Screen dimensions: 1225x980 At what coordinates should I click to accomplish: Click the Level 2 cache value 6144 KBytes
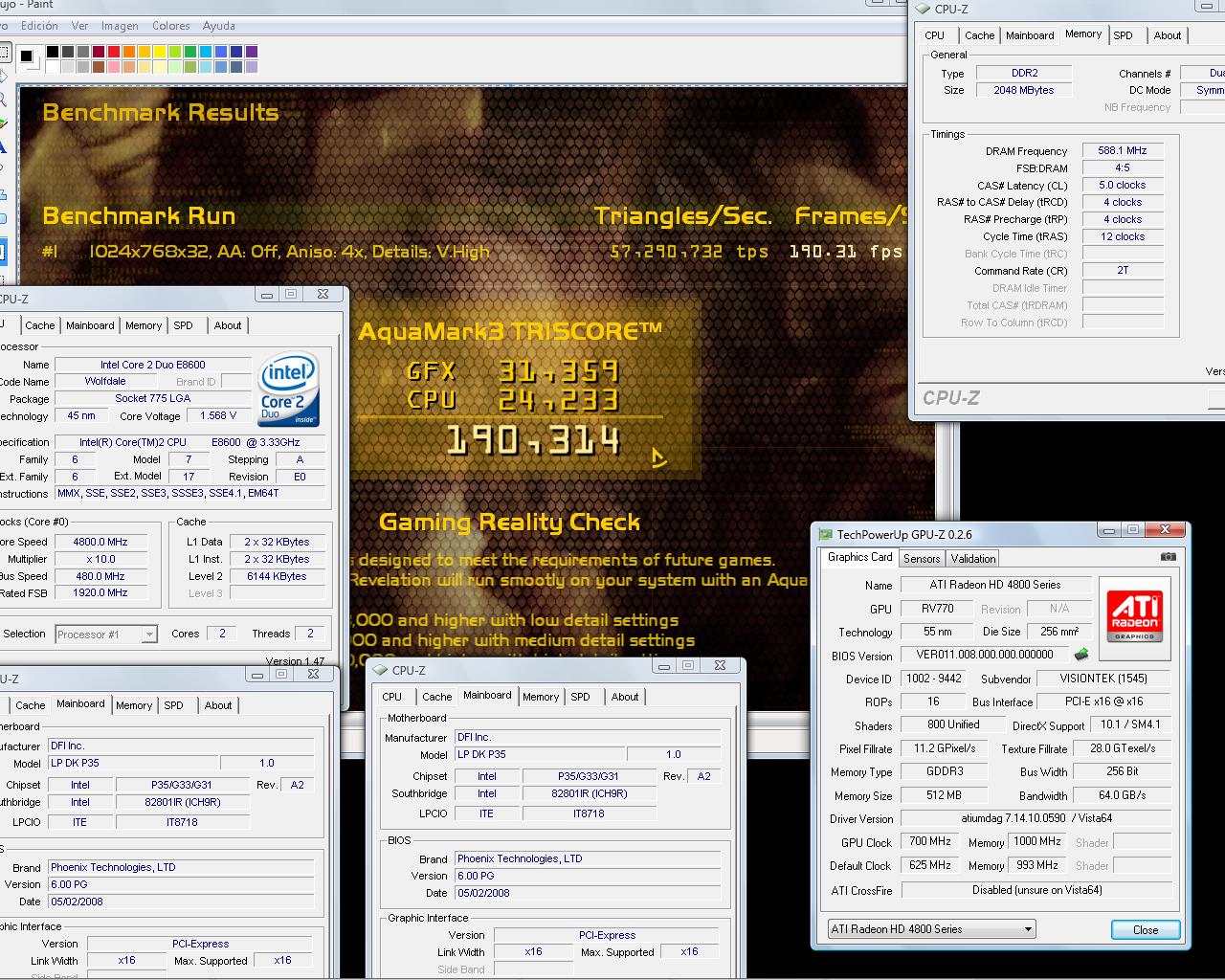pyautogui.click(x=277, y=576)
